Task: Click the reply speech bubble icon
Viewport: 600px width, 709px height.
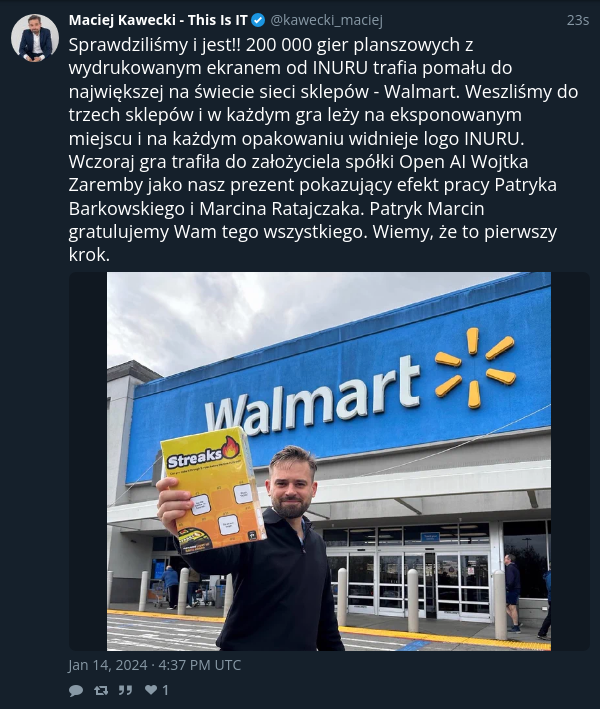Action: [x=76, y=690]
